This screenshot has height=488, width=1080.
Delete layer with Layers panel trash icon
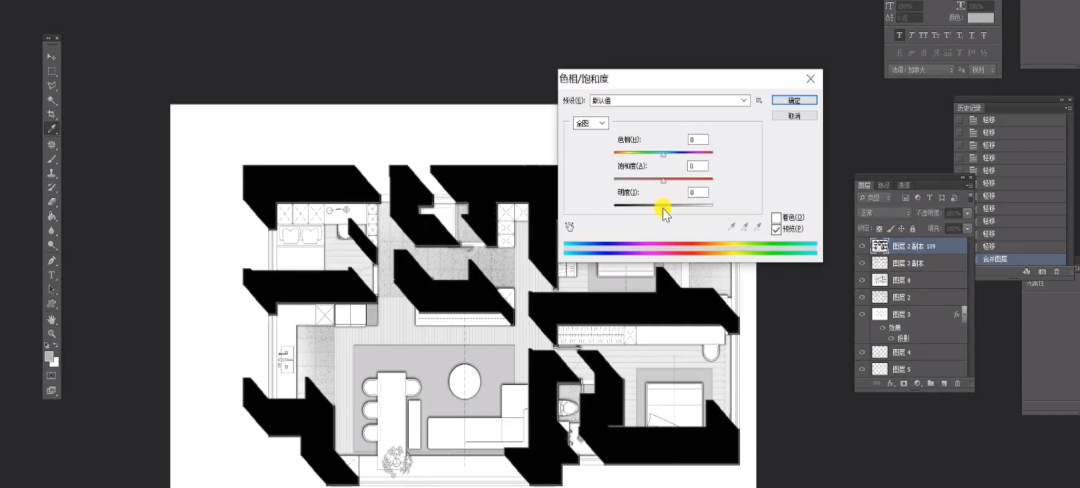(x=958, y=383)
